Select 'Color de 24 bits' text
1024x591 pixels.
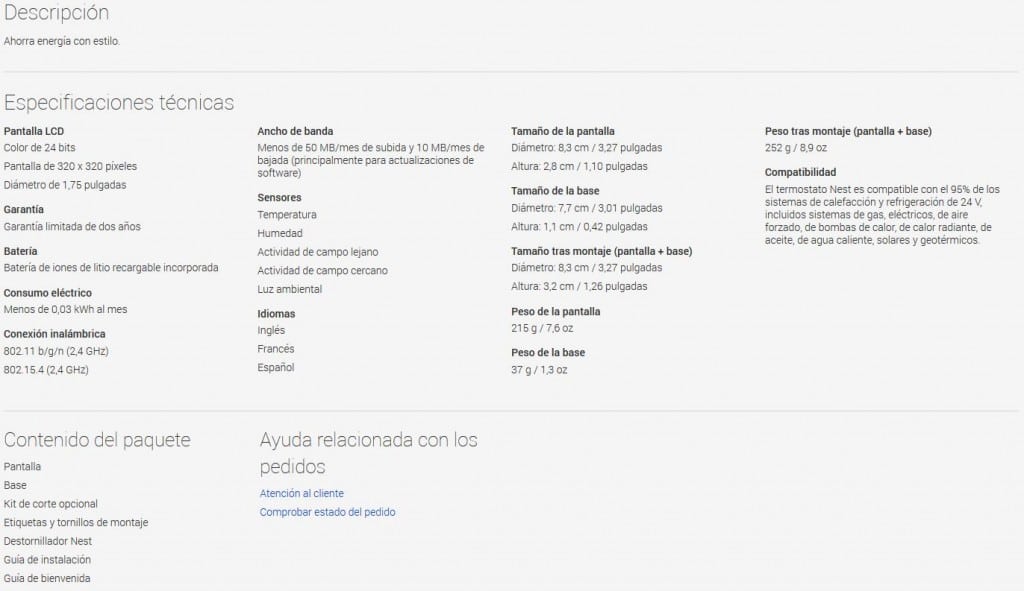click(x=39, y=148)
